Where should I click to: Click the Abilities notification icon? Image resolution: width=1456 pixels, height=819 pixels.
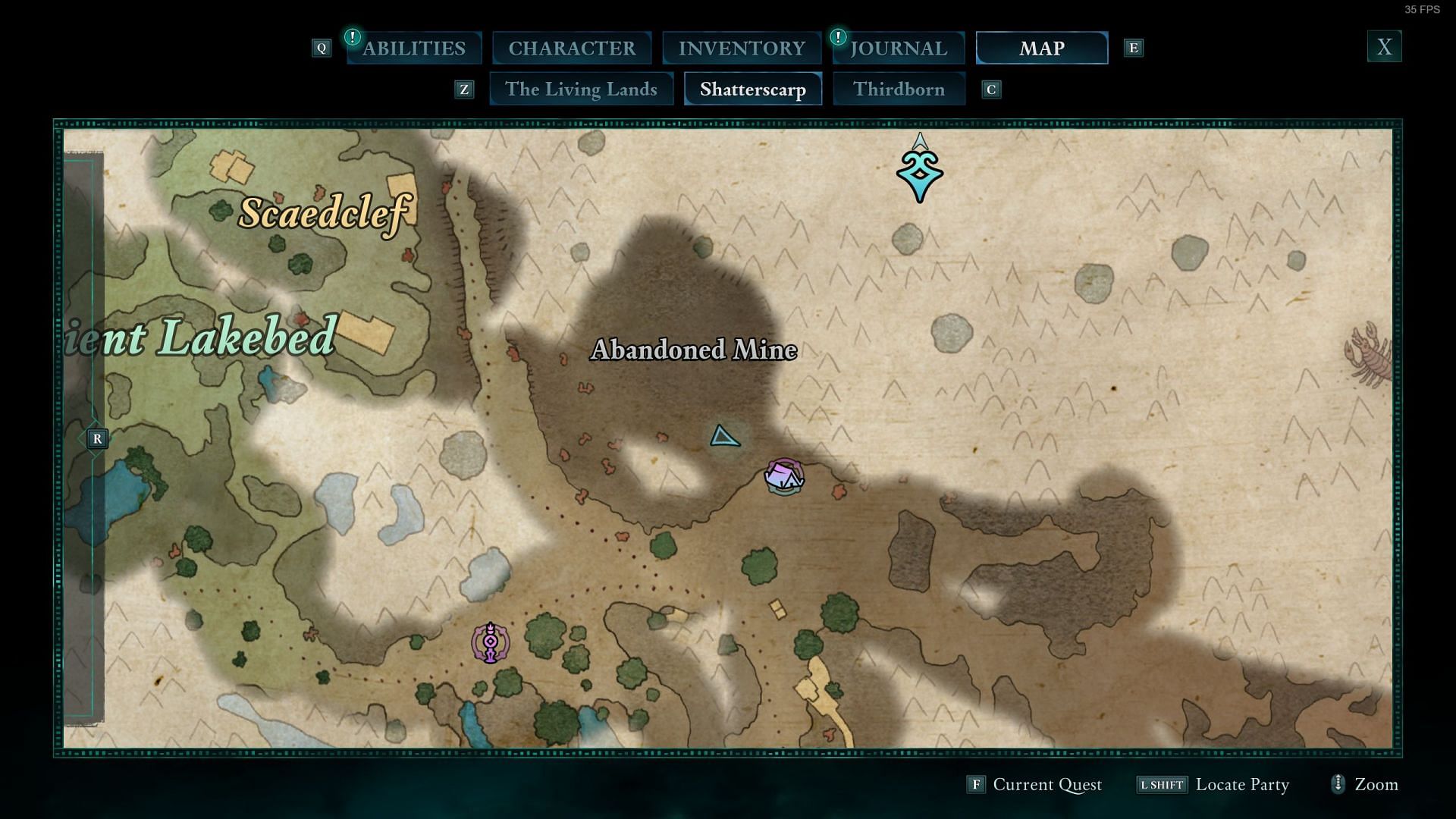click(353, 36)
